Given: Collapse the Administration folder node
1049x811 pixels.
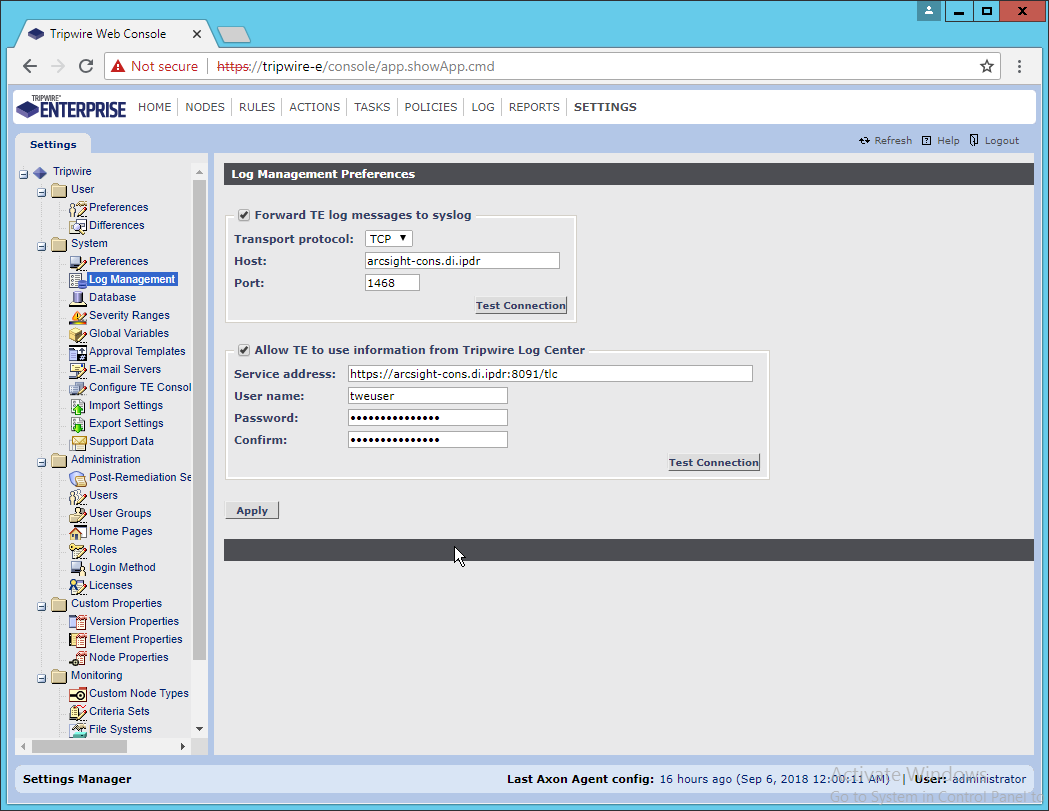Looking at the screenshot, I should tap(42, 460).
